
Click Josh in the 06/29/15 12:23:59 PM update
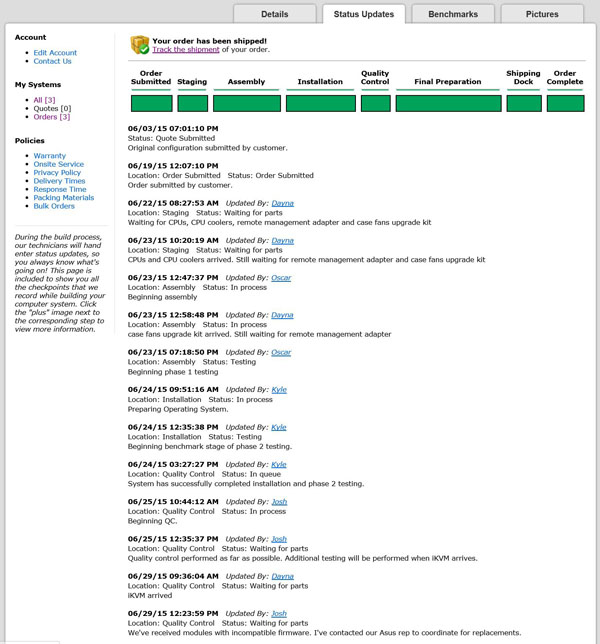point(279,614)
